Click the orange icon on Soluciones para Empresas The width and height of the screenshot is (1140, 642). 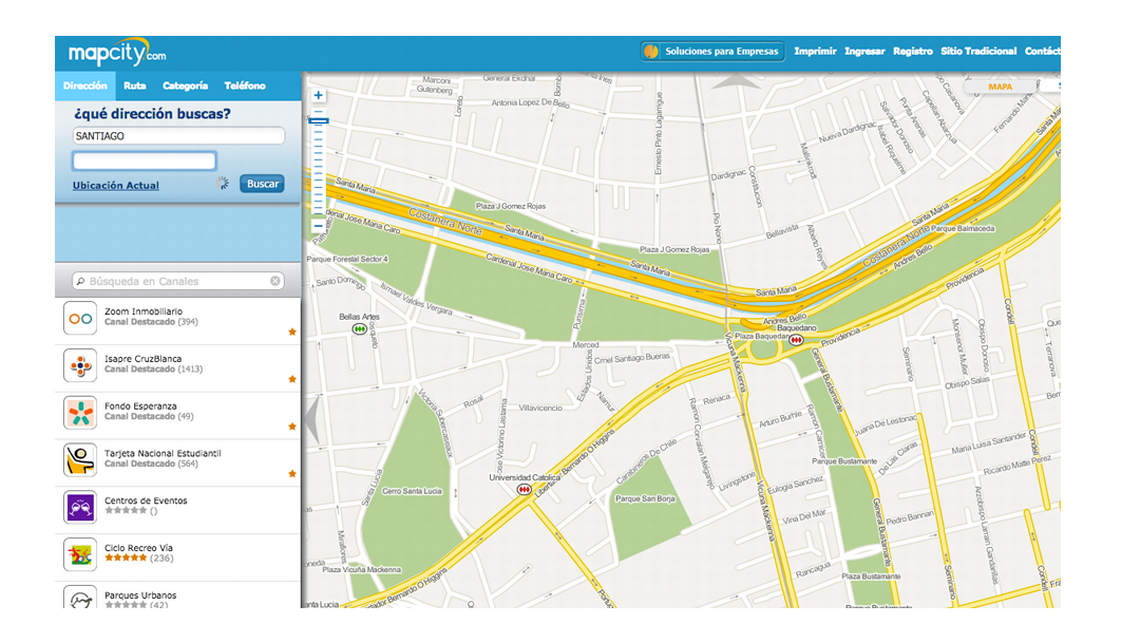pos(651,51)
